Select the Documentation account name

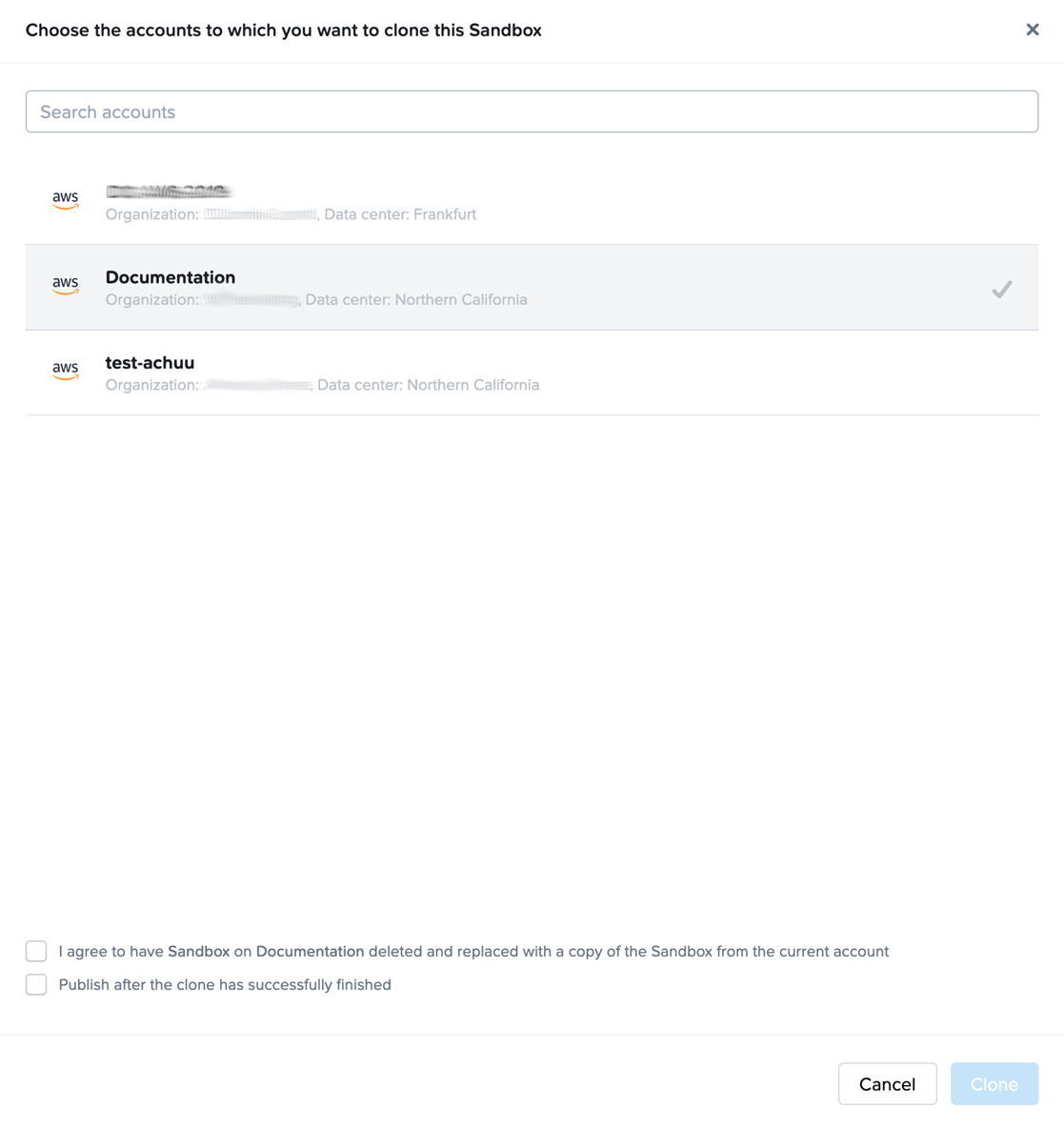(171, 277)
